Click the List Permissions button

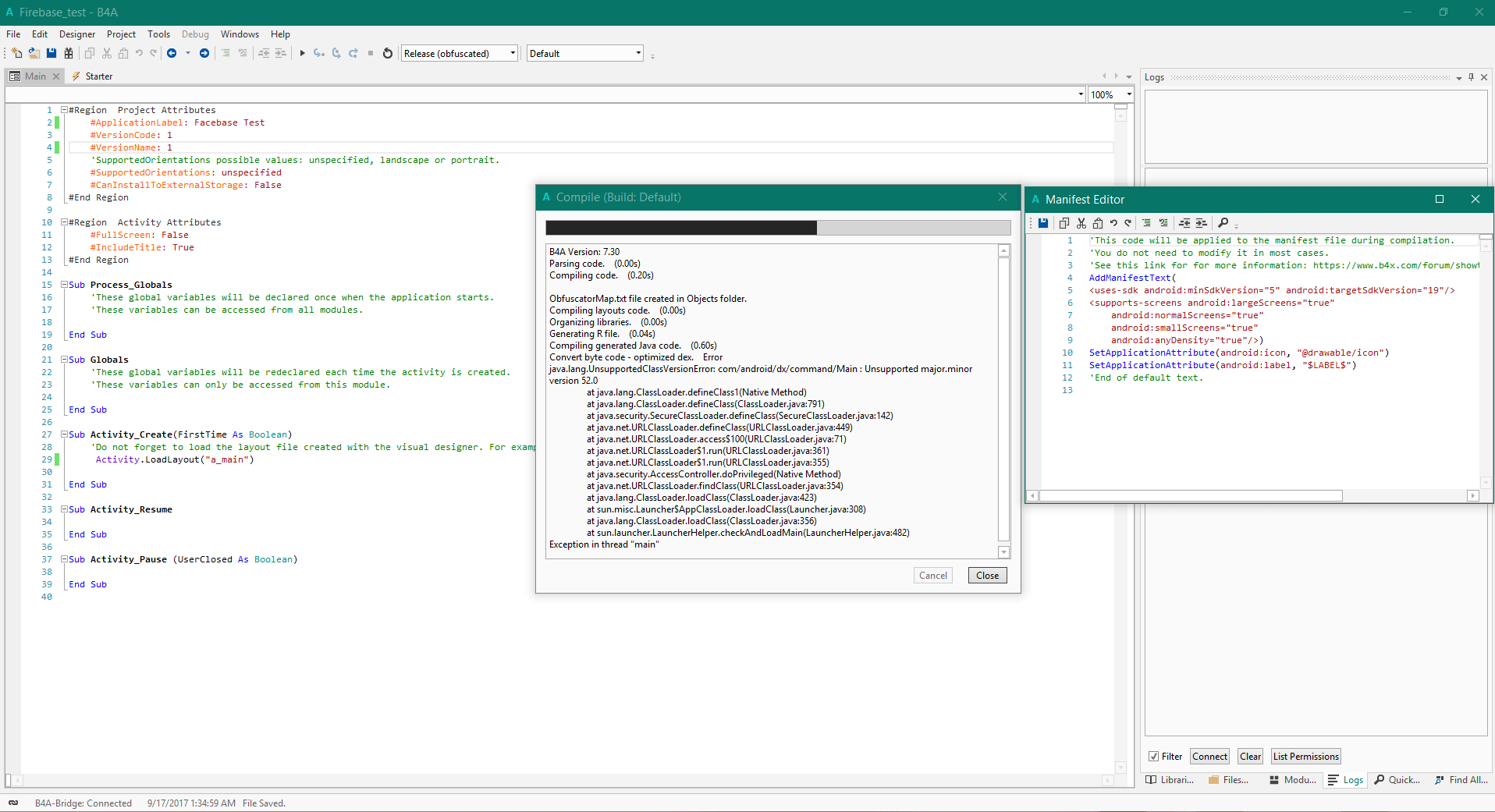1305,757
